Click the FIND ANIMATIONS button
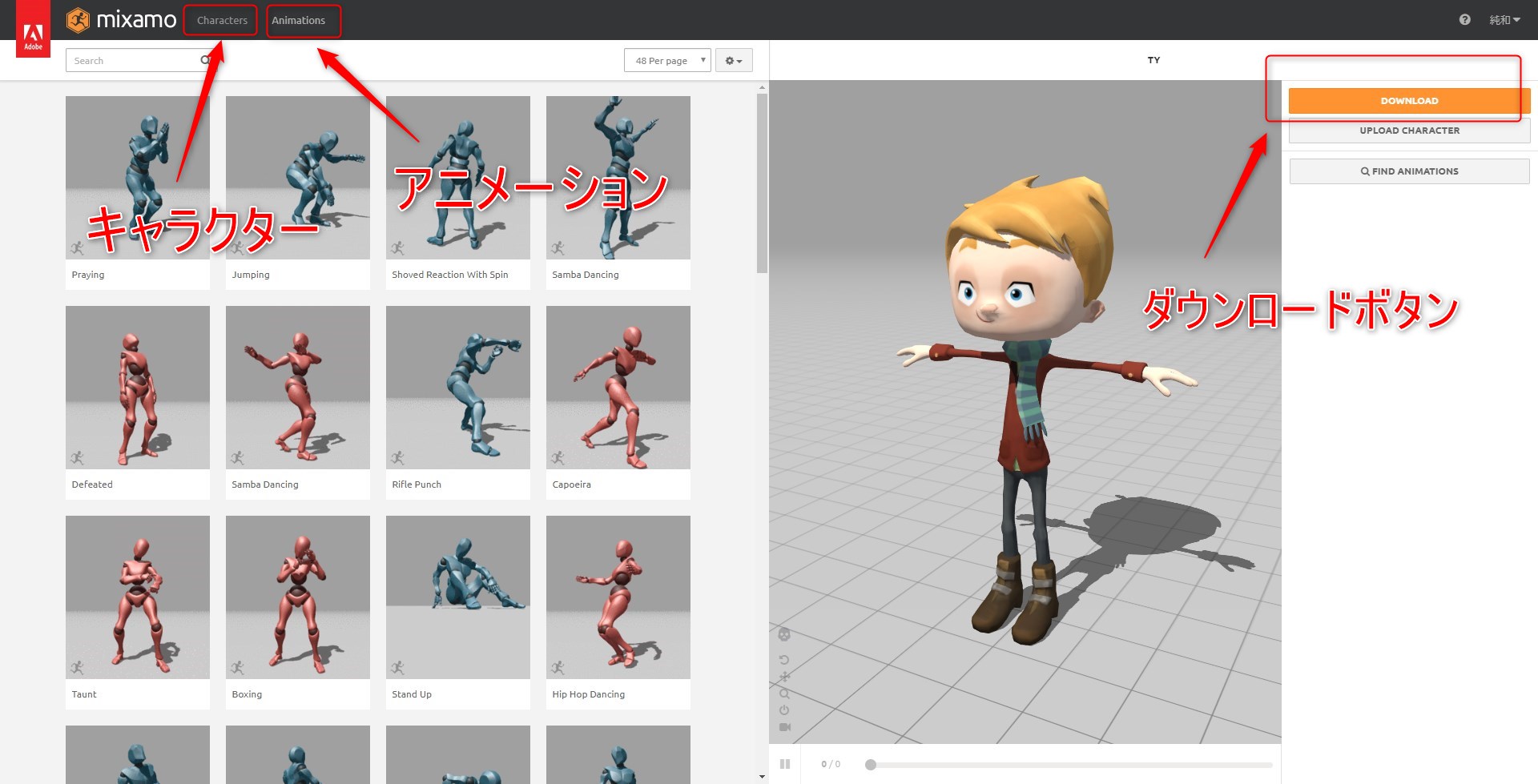The image size is (1538, 784). tap(1409, 171)
